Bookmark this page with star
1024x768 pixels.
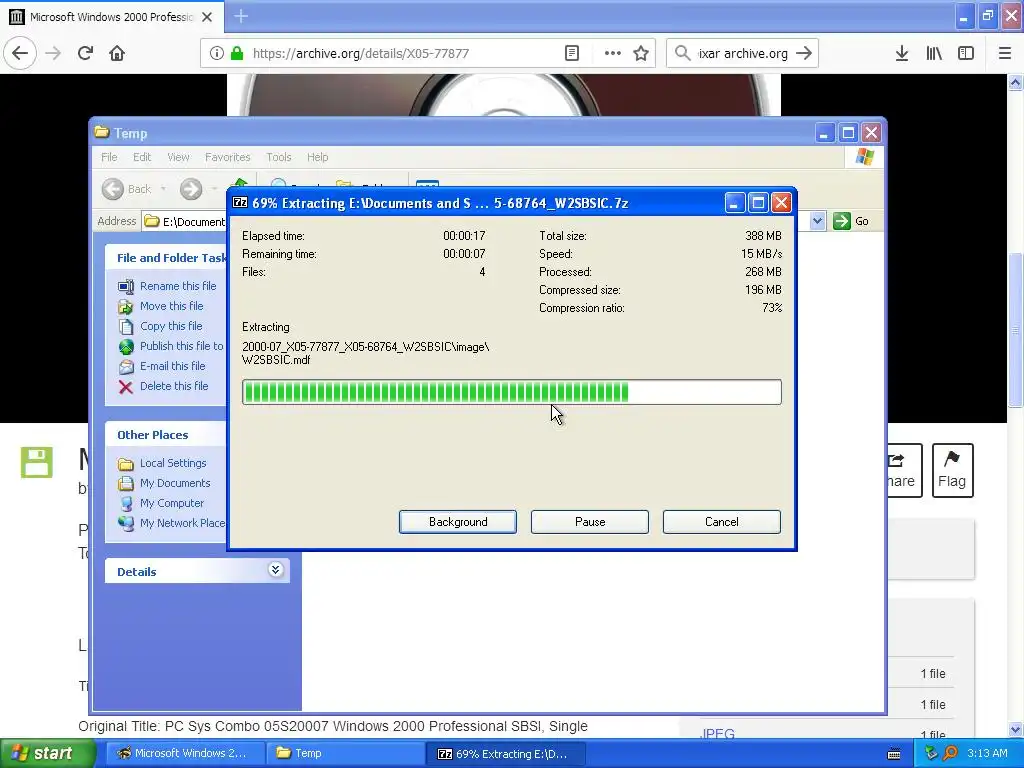pyautogui.click(x=641, y=54)
